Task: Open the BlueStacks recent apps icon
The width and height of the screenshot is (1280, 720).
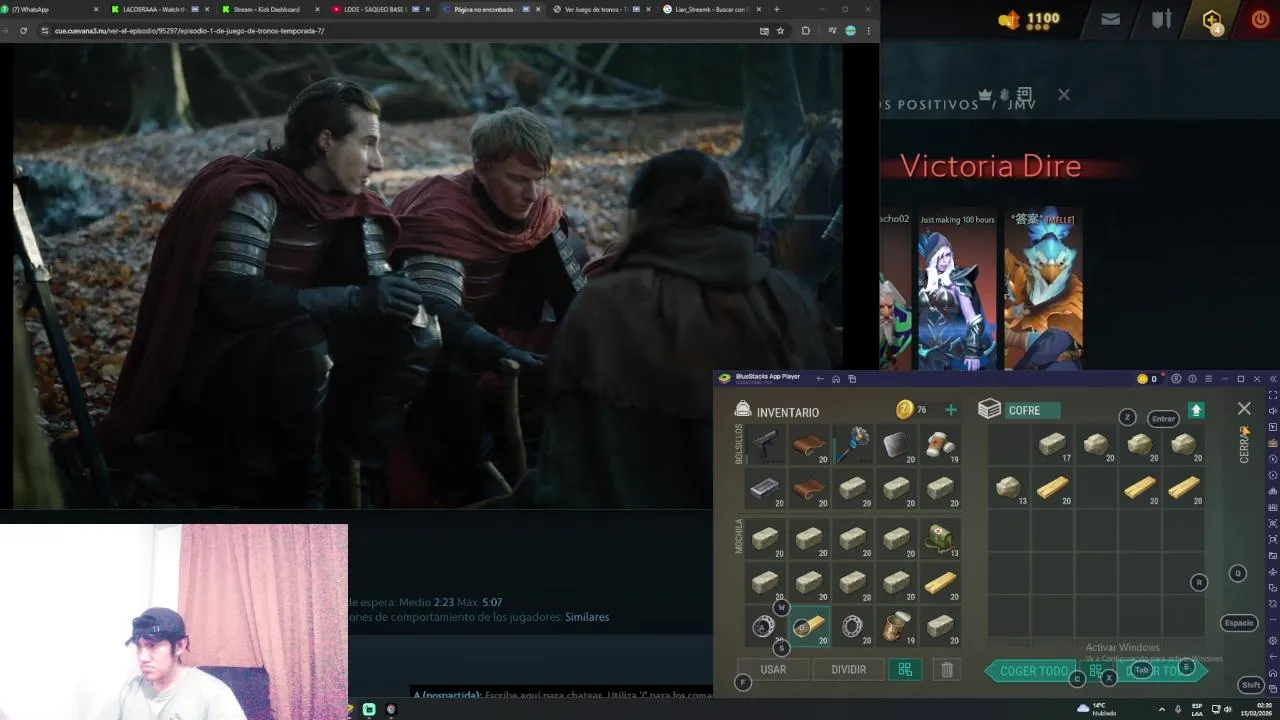Action: [x=852, y=379]
